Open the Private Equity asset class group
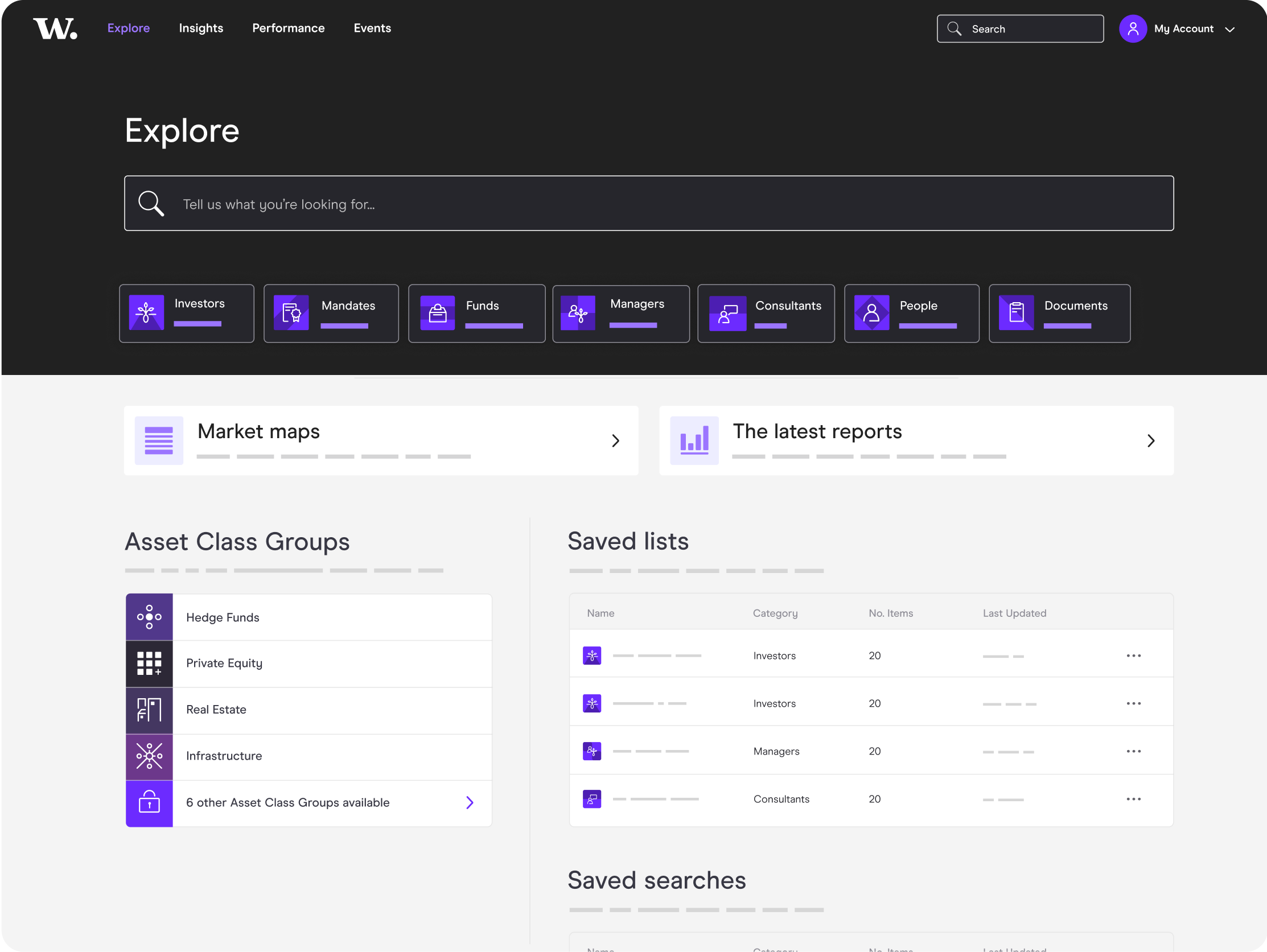Viewport: 1267px width, 952px height. point(224,663)
